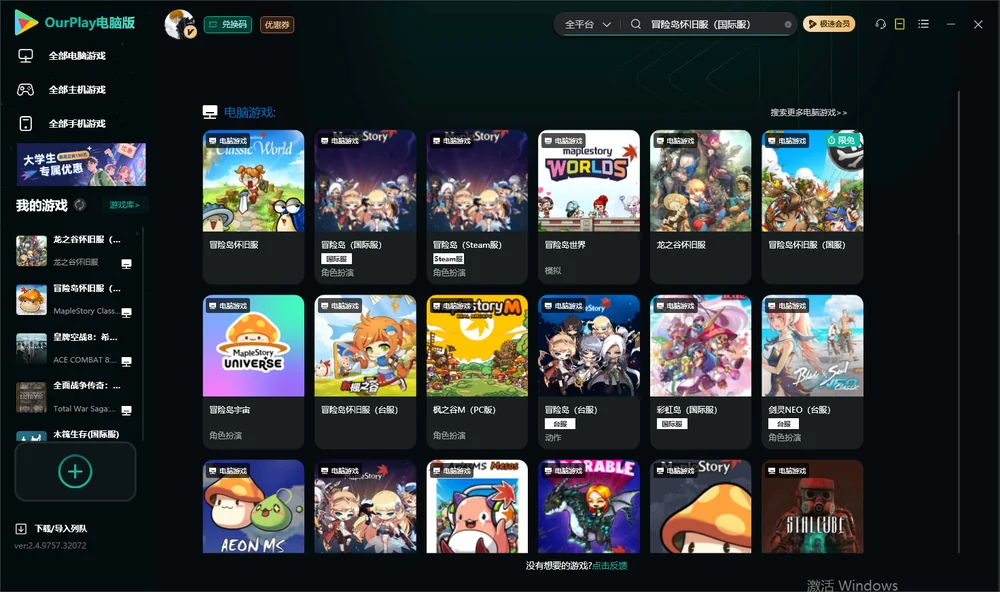This screenshot has height=592, width=1000.
Task: Open the main menu list icon
Action: [923, 24]
